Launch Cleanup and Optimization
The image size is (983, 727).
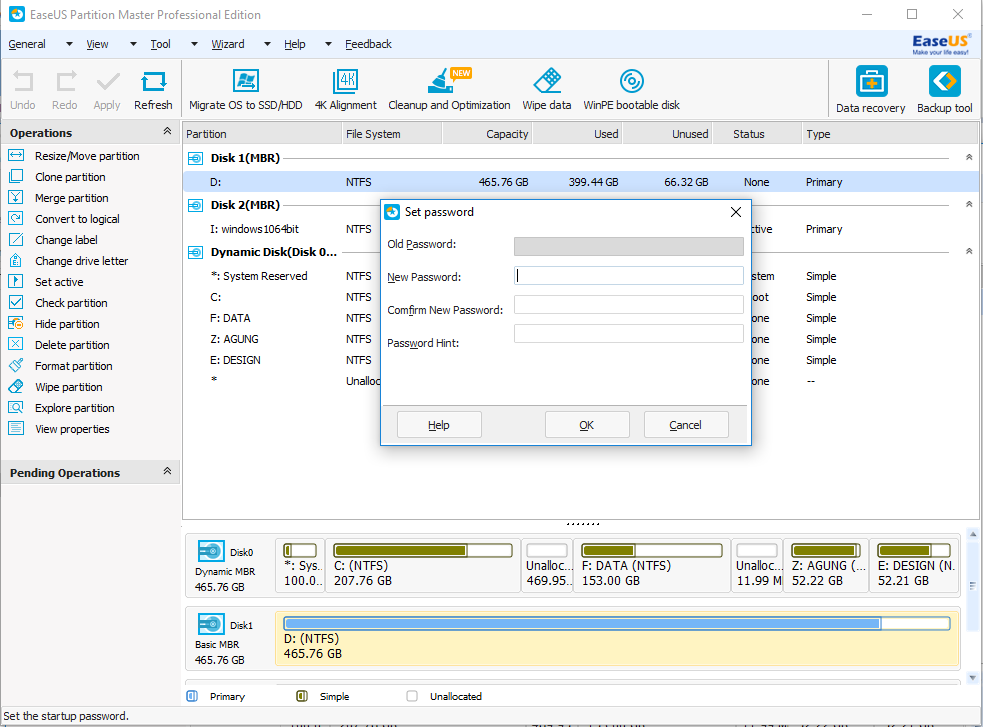click(x=447, y=88)
